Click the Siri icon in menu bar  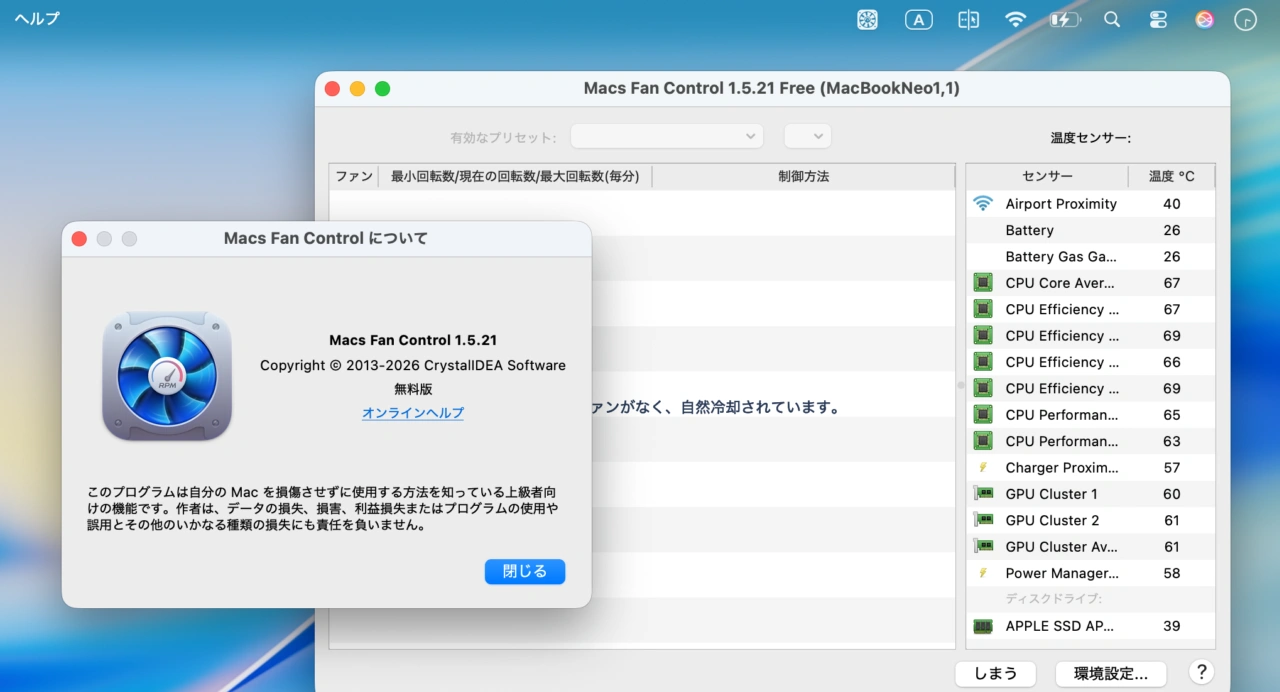point(1205,20)
